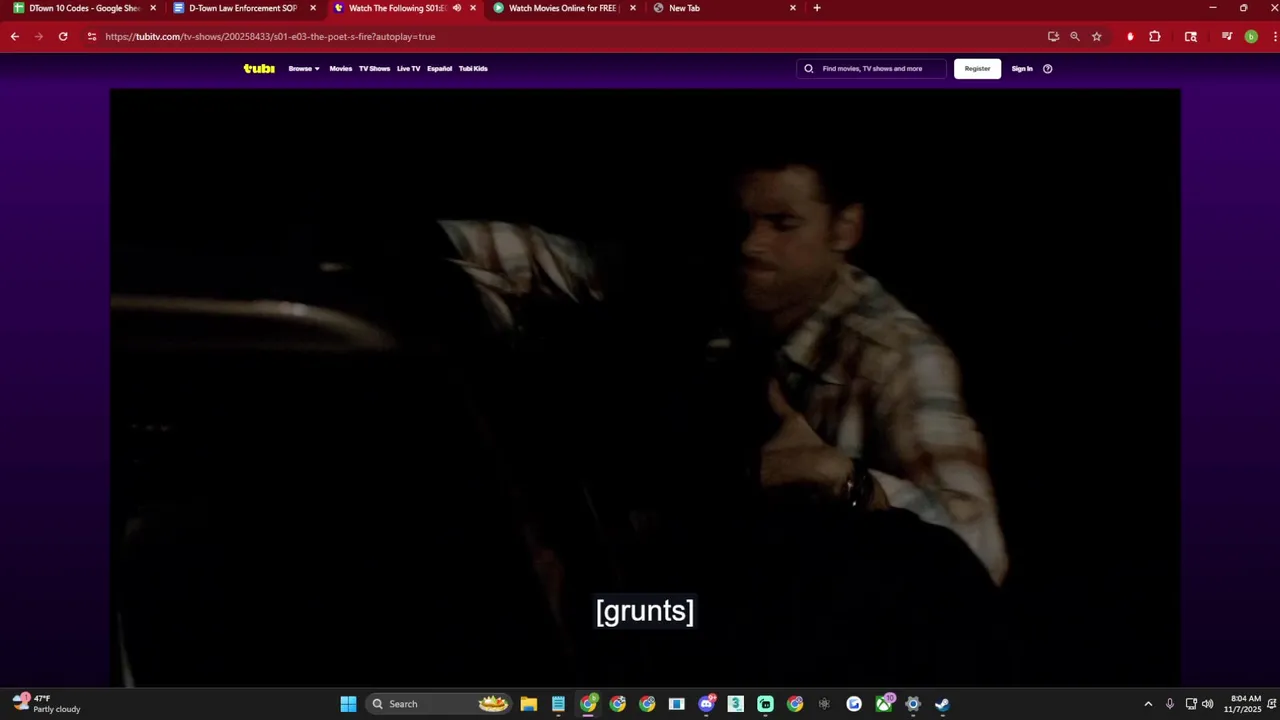Close the Watch Movies Online tab
Viewport: 1280px width, 720px height.
point(633,8)
